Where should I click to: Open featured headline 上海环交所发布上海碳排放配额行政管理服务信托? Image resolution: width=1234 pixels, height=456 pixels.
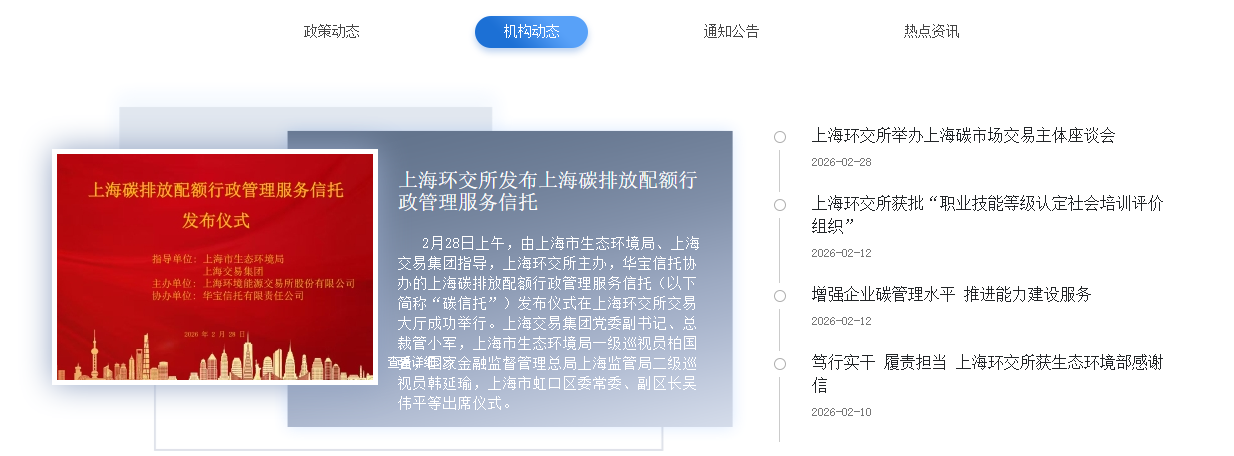pyautogui.click(x=547, y=191)
